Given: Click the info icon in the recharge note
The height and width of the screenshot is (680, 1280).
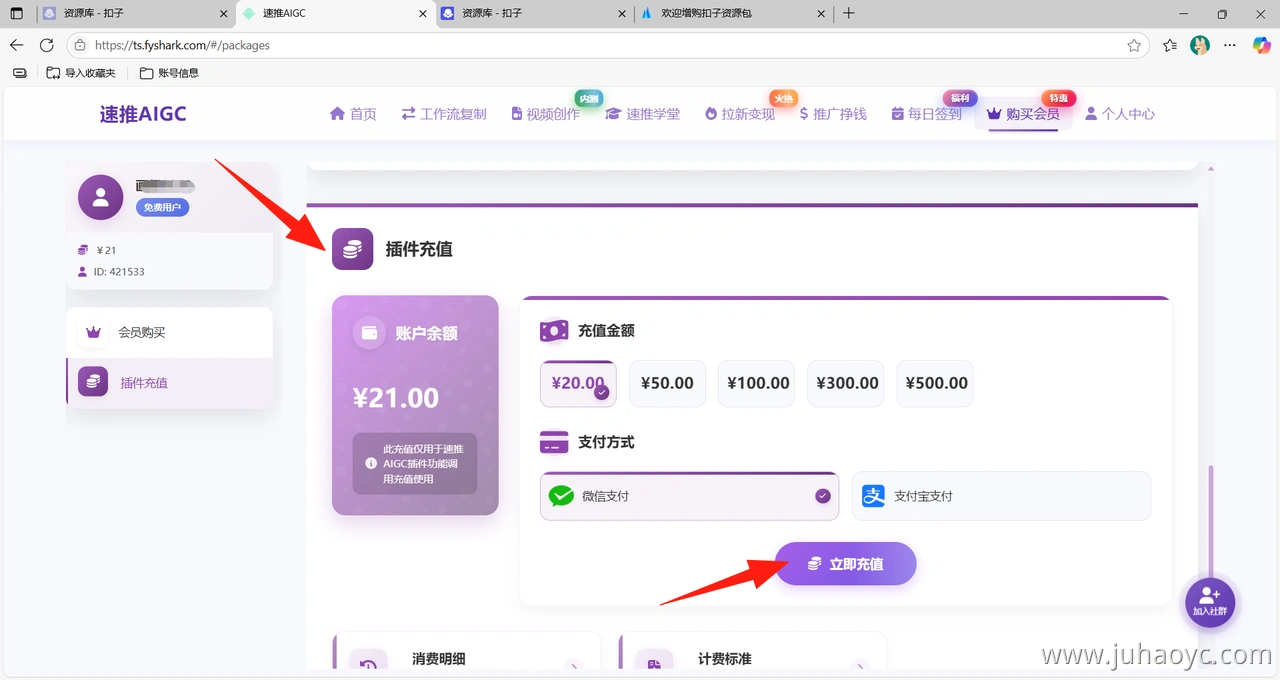Looking at the screenshot, I should pos(371,464).
